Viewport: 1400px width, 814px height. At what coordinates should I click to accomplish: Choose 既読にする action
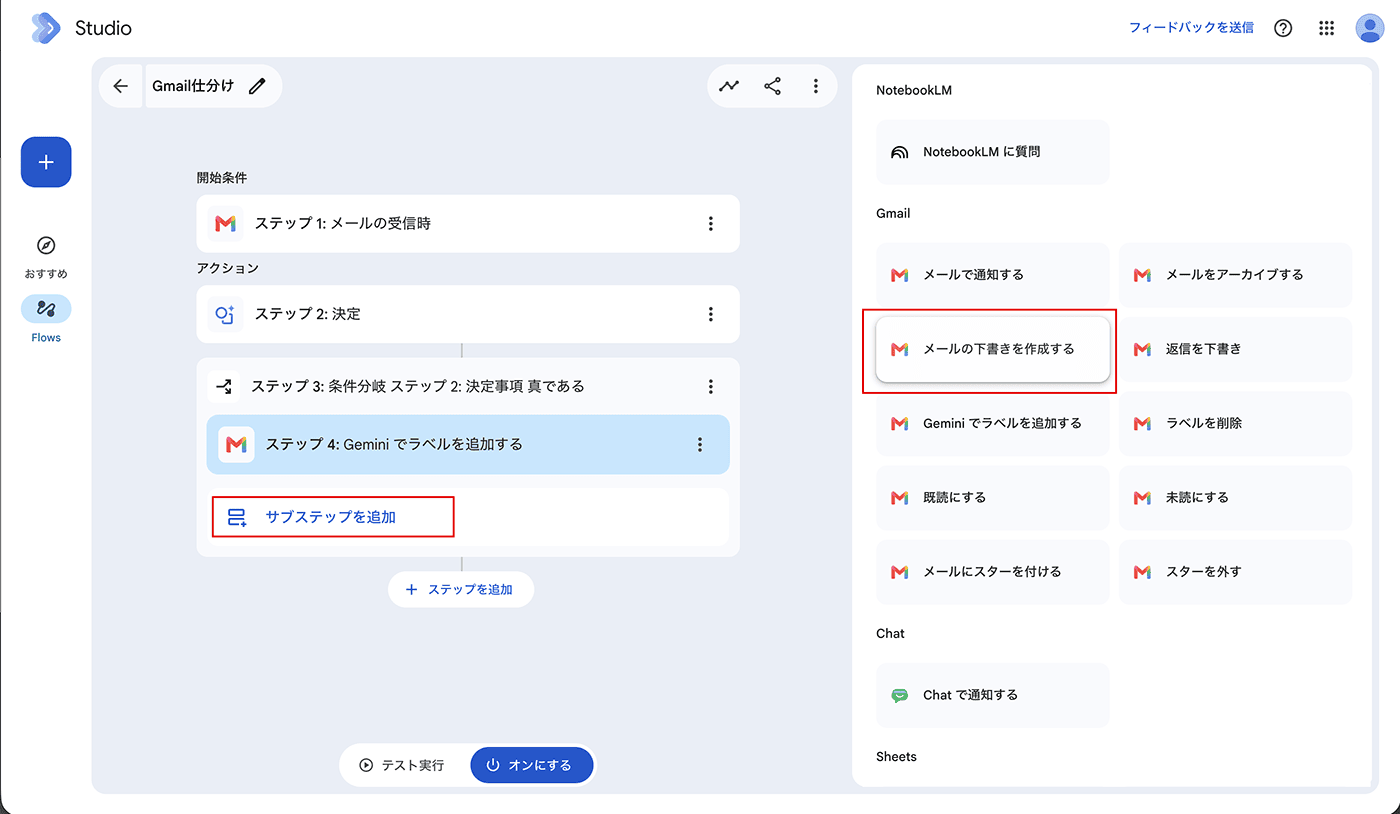pyautogui.click(x=993, y=497)
